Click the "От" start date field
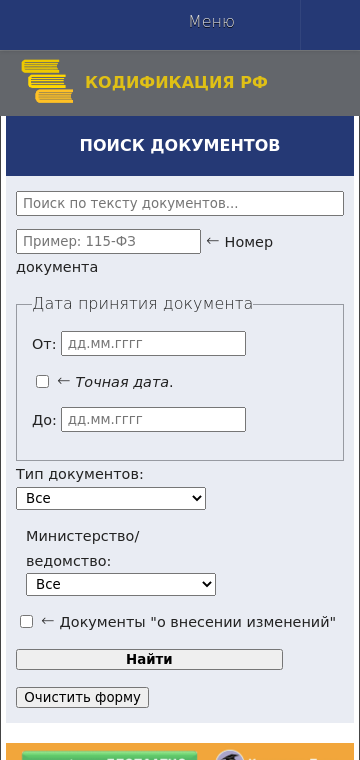This screenshot has width=360, height=760. [x=153, y=344]
